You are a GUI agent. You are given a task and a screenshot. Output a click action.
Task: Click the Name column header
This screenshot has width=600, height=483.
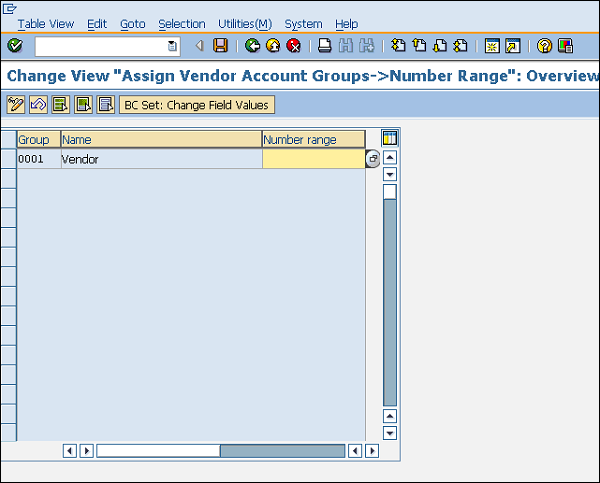[x=161, y=139]
